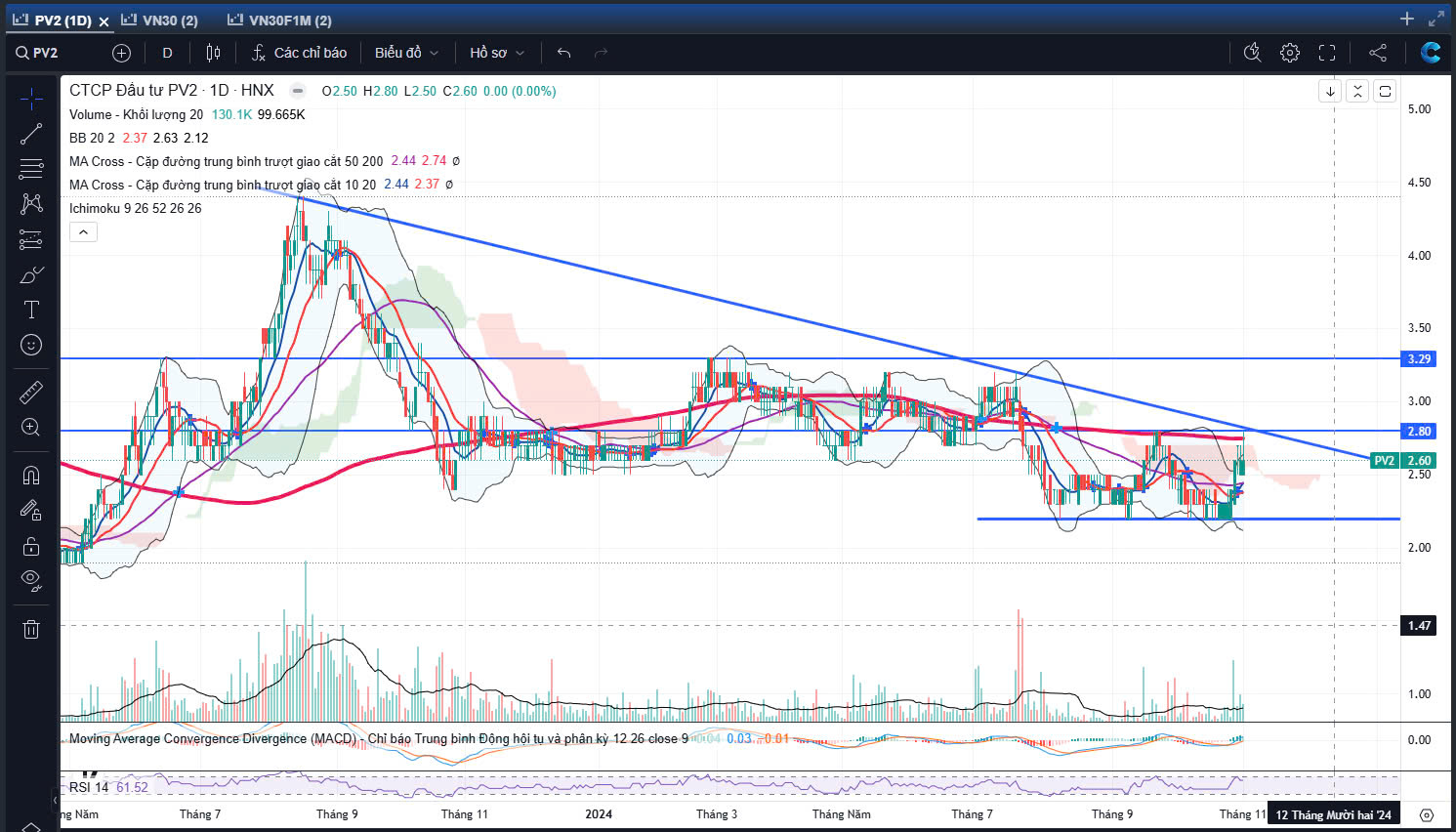
Task: Enter fullscreen chart mode
Action: pos(1327,53)
